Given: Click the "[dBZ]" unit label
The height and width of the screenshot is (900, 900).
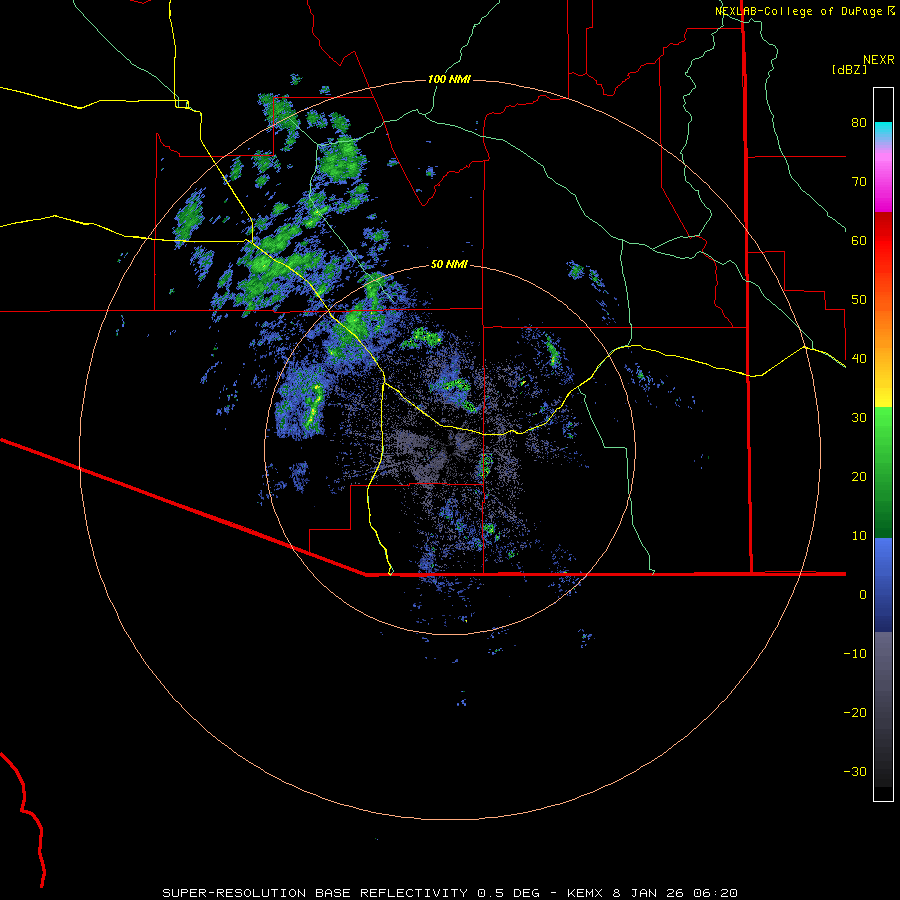Looking at the screenshot, I should 849,69.
